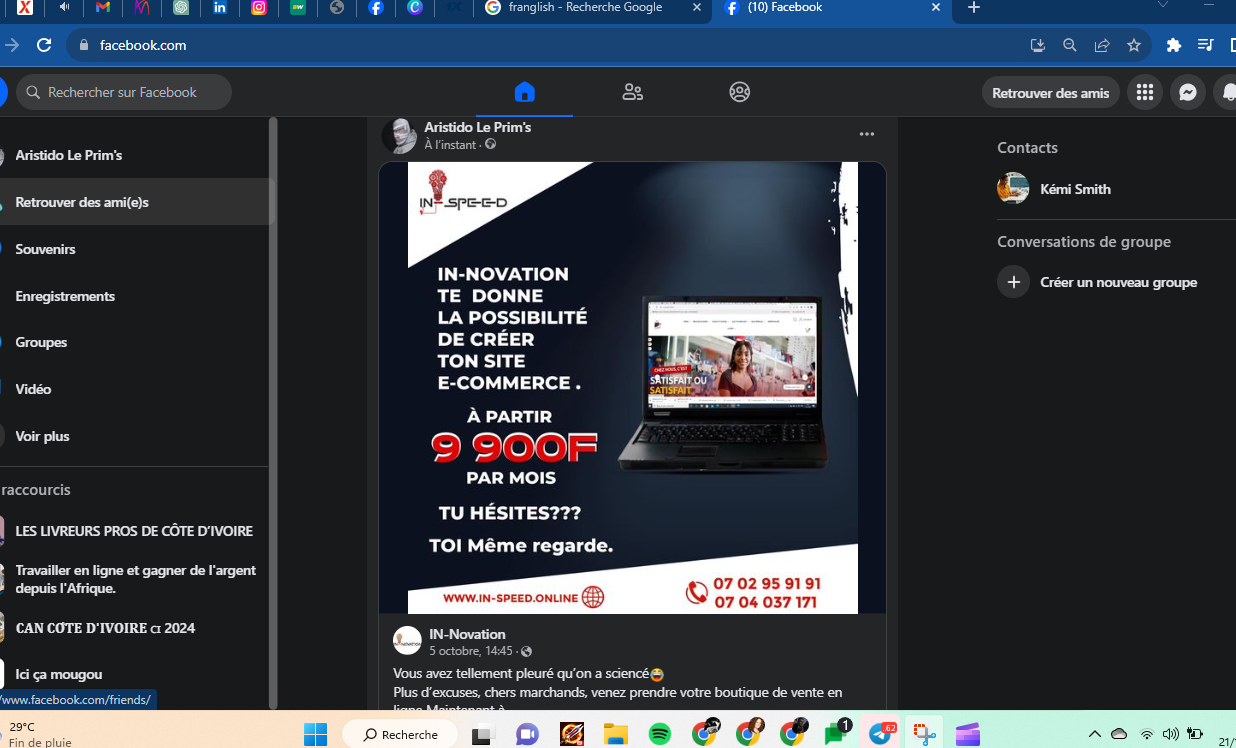Open the Chrome extensions puzzle icon

point(1174,45)
